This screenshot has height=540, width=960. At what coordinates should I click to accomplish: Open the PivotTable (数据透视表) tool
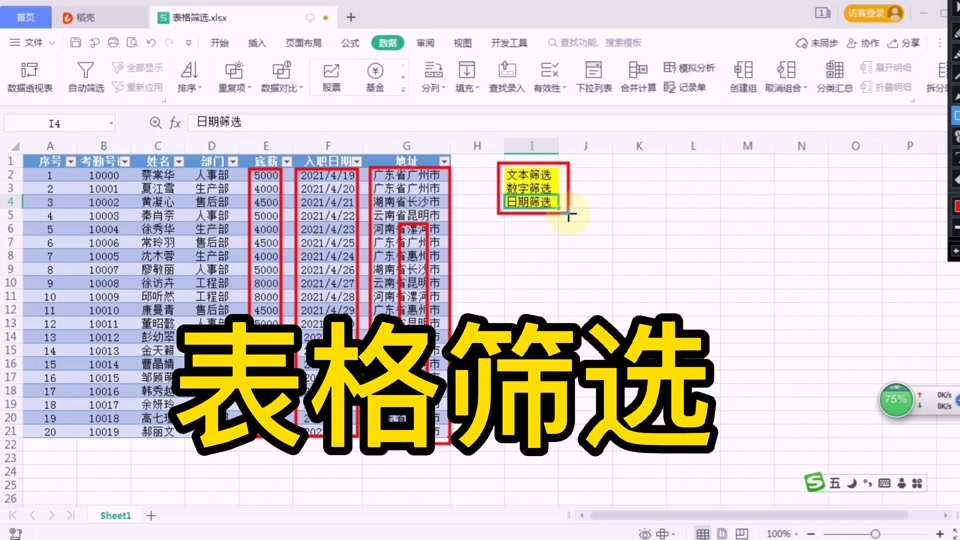29,77
